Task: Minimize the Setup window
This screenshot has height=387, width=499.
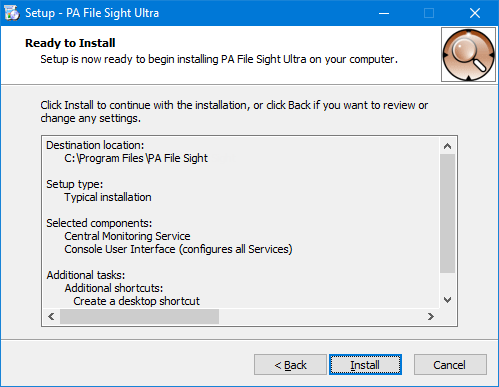Action: 384,13
